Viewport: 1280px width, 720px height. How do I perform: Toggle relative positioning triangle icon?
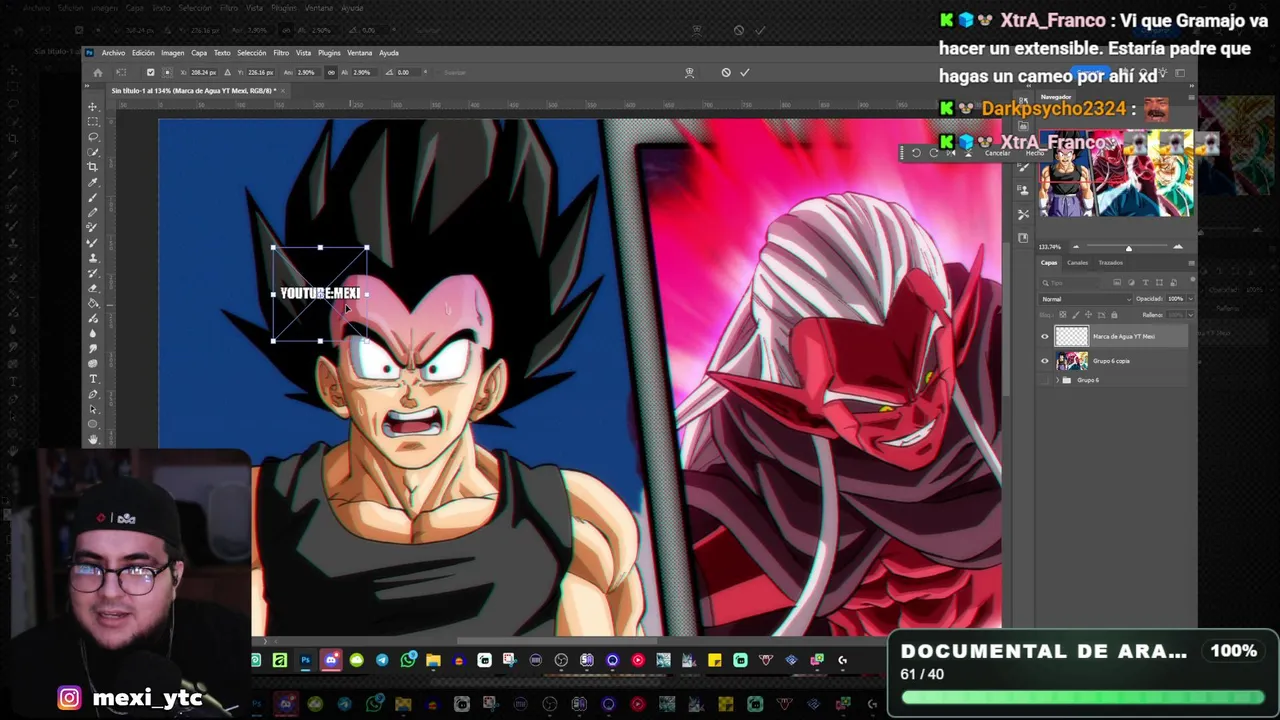click(x=227, y=72)
